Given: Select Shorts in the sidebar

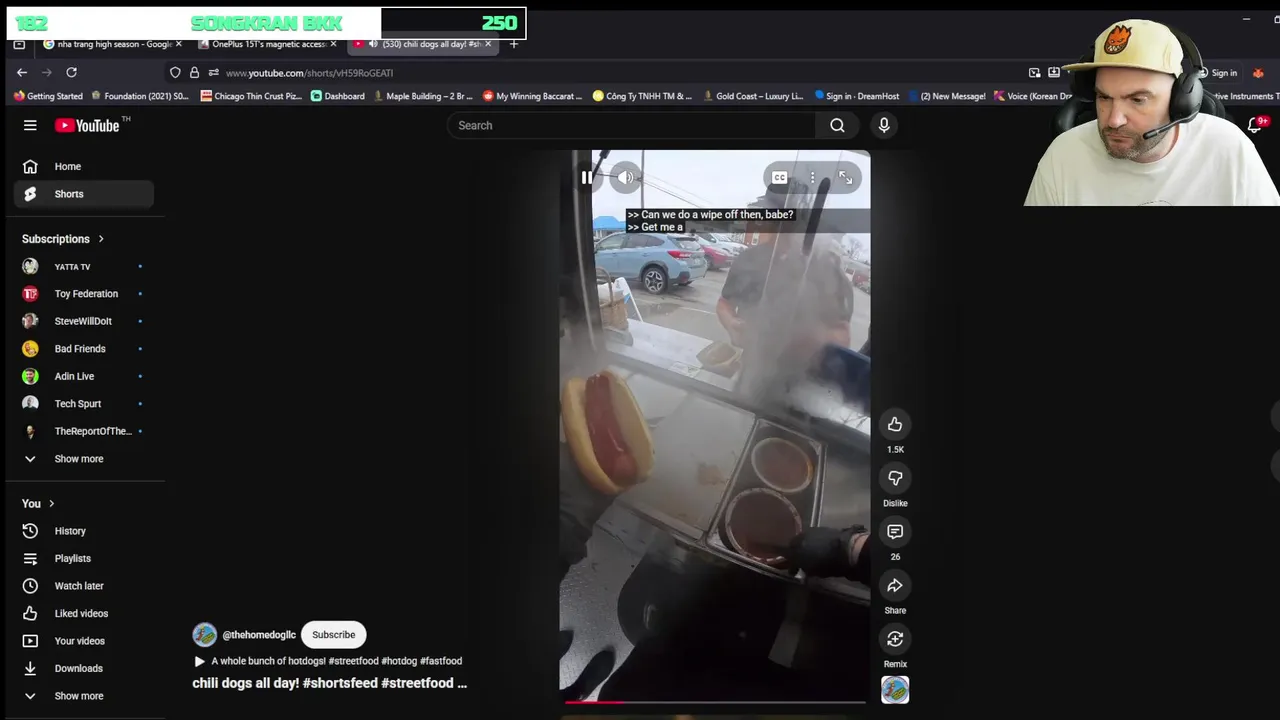Looking at the screenshot, I should 84,194.
